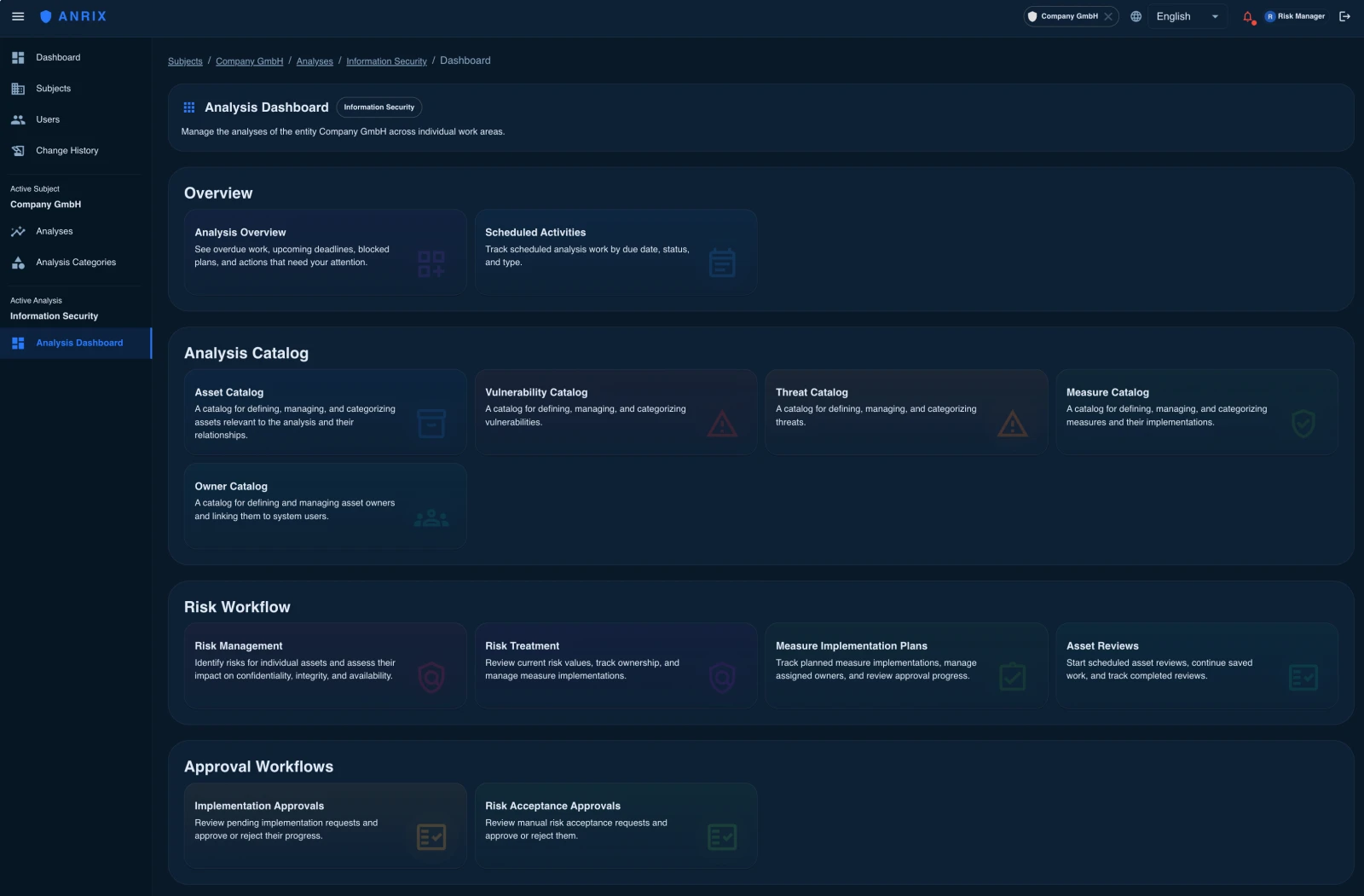Viewport: 1364px width, 896px height.
Task: Click the Risk Management shield icon
Action: (x=431, y=678)
